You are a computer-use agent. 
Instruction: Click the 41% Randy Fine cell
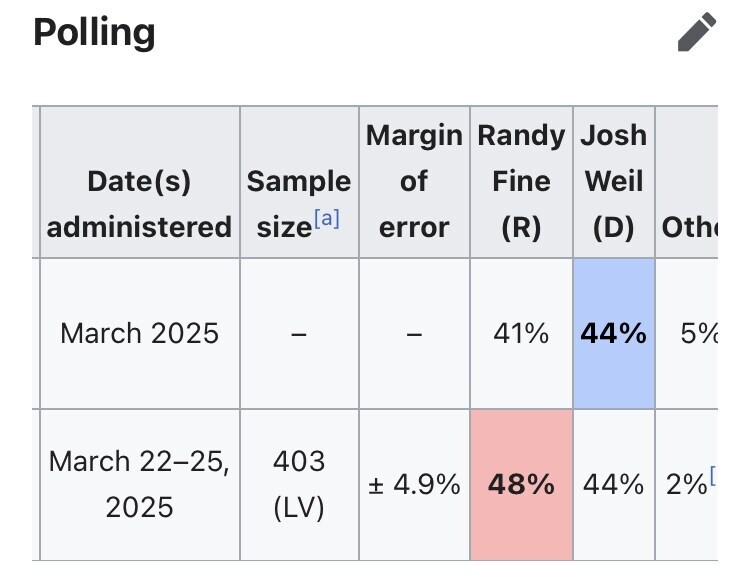point(521,333)
